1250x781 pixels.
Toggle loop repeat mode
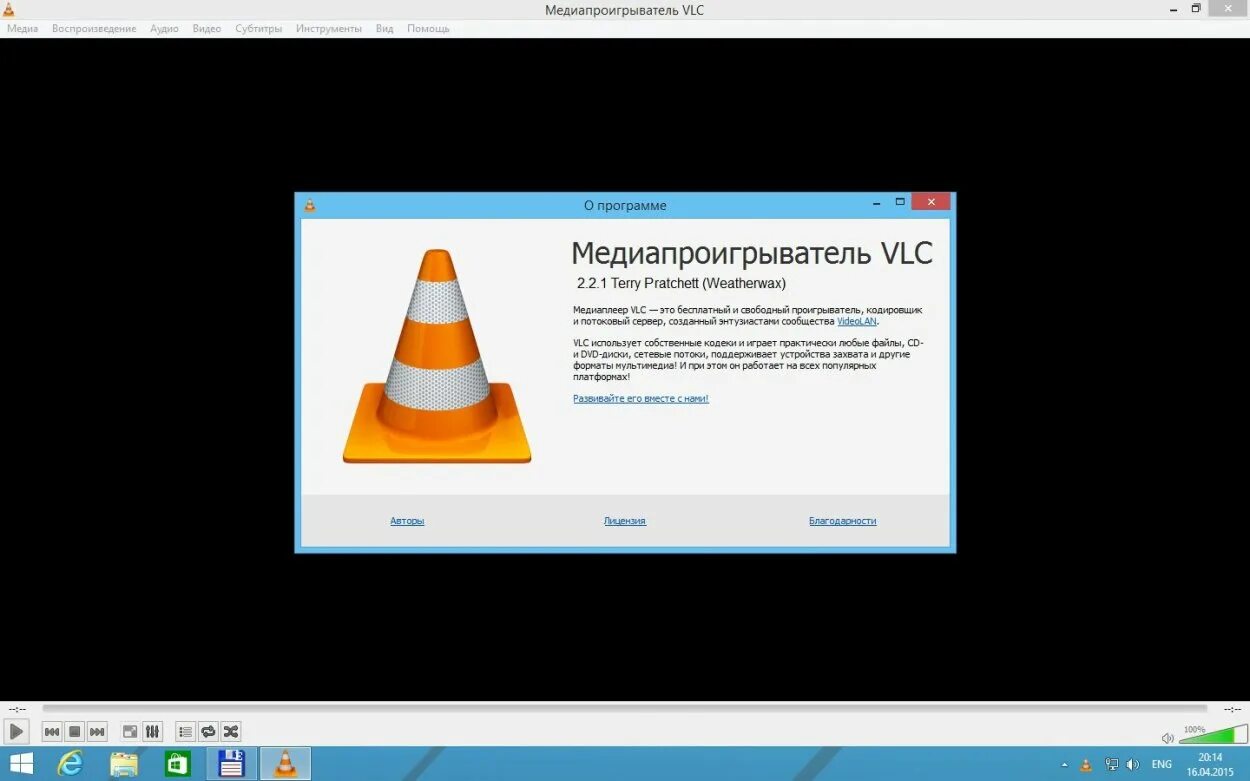[208, 732]
